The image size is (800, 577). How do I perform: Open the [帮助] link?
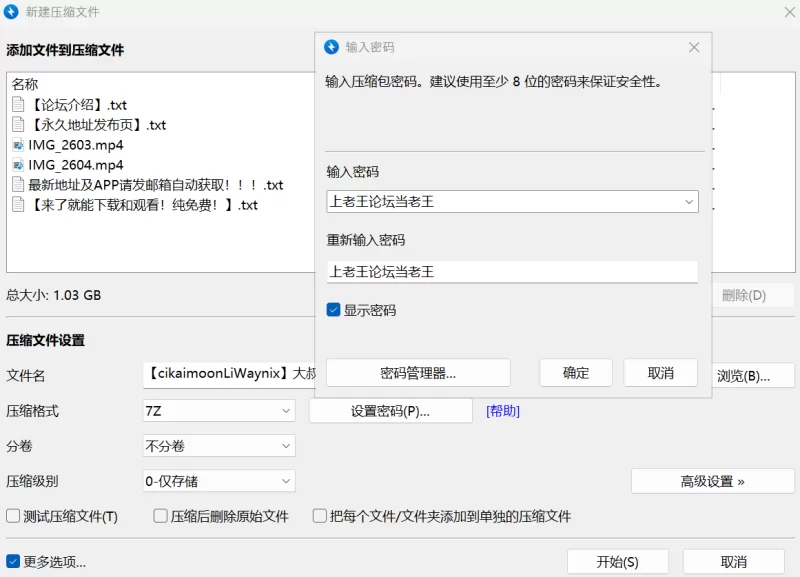503,411
